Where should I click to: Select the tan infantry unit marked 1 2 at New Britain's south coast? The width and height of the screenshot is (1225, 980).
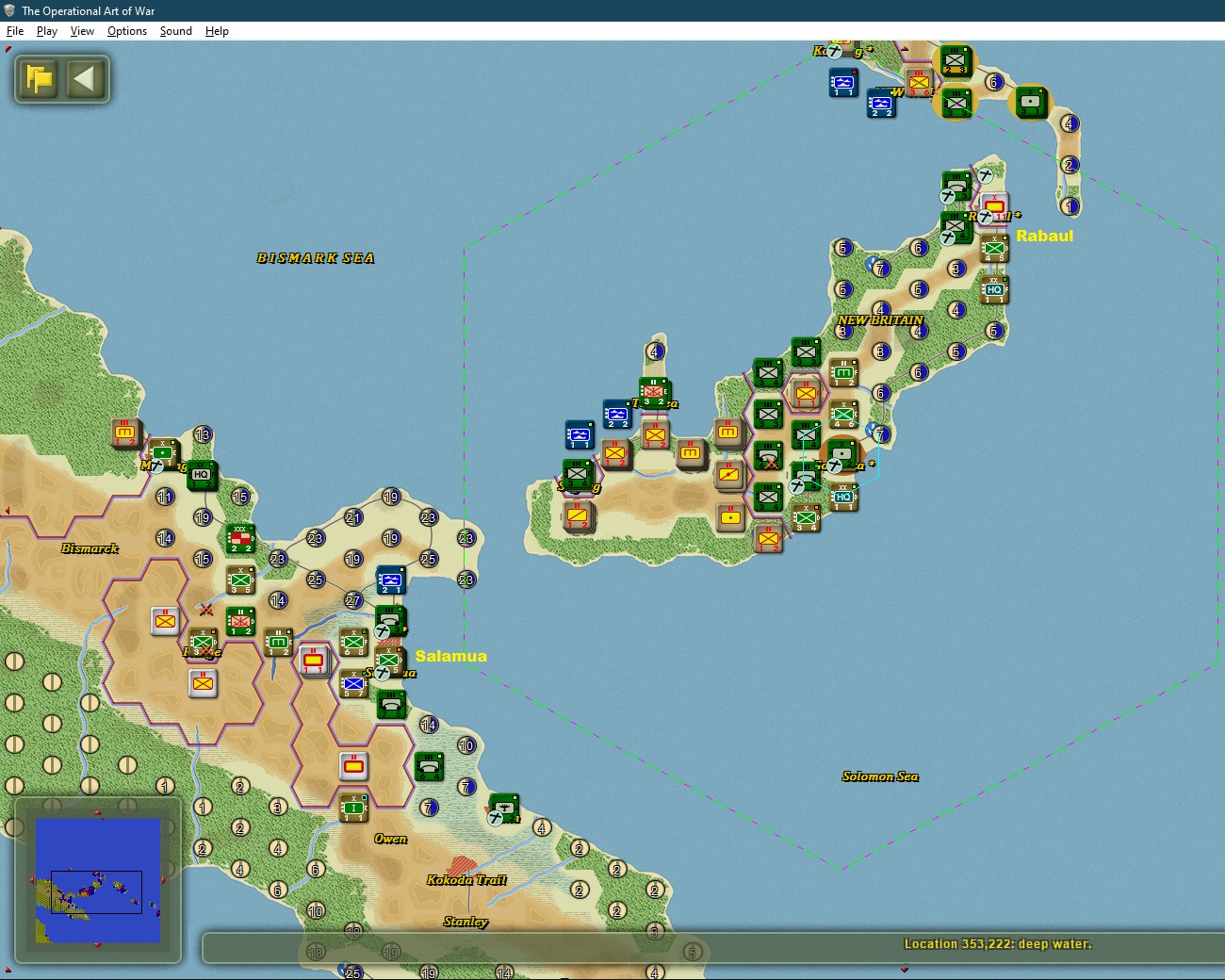coord(768,539)
